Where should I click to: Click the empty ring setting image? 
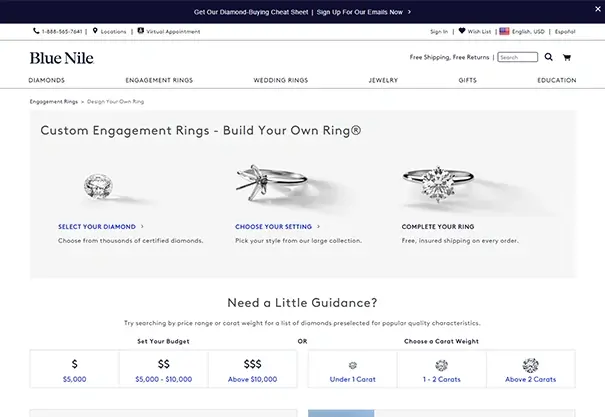click(x=272, y=183)
